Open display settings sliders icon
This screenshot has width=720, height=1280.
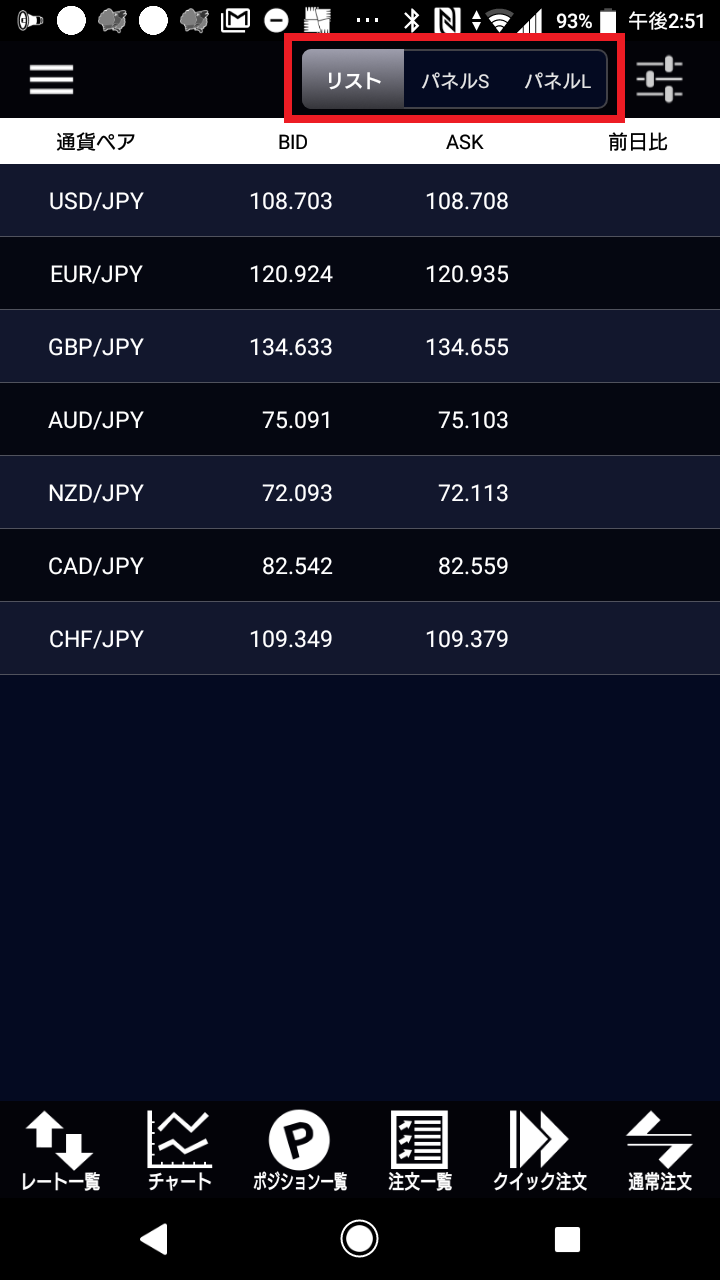(x=659, y=79)
